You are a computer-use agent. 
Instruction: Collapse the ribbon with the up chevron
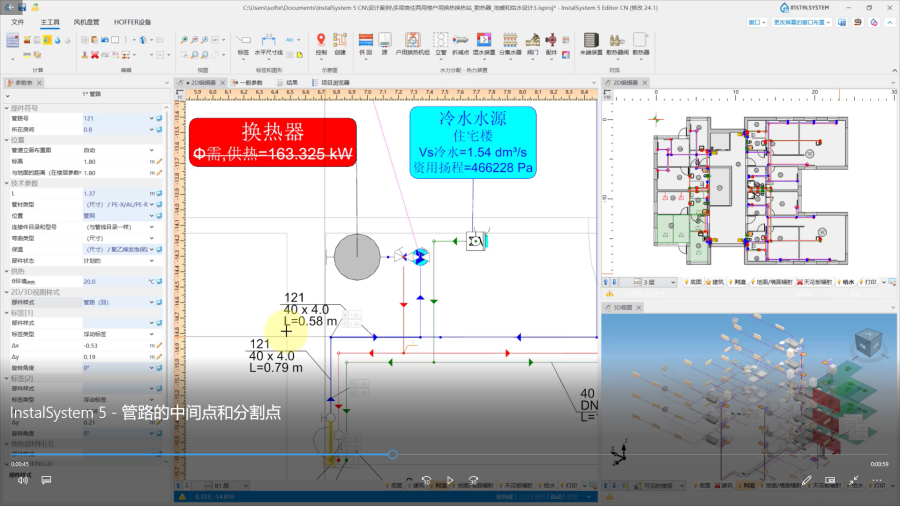pyautogui.click(x=894, y=70)
